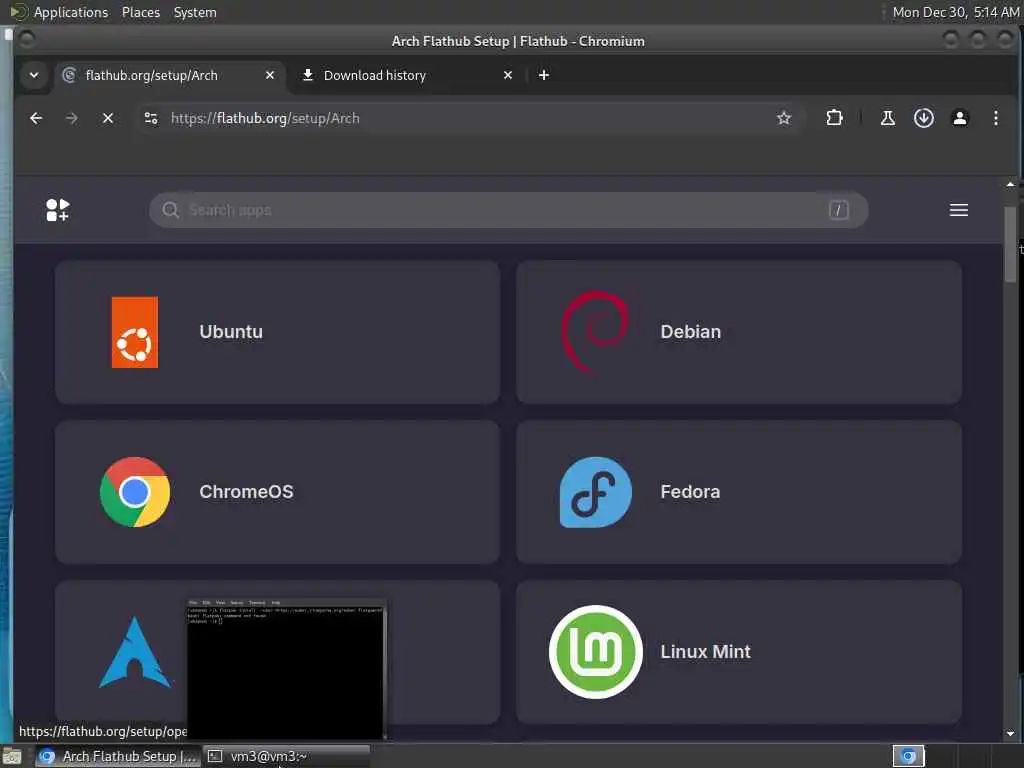Click the Ubuntu logo icon
The height and width of the screenshot is (768, 1024).
click(x=135, y=332)
